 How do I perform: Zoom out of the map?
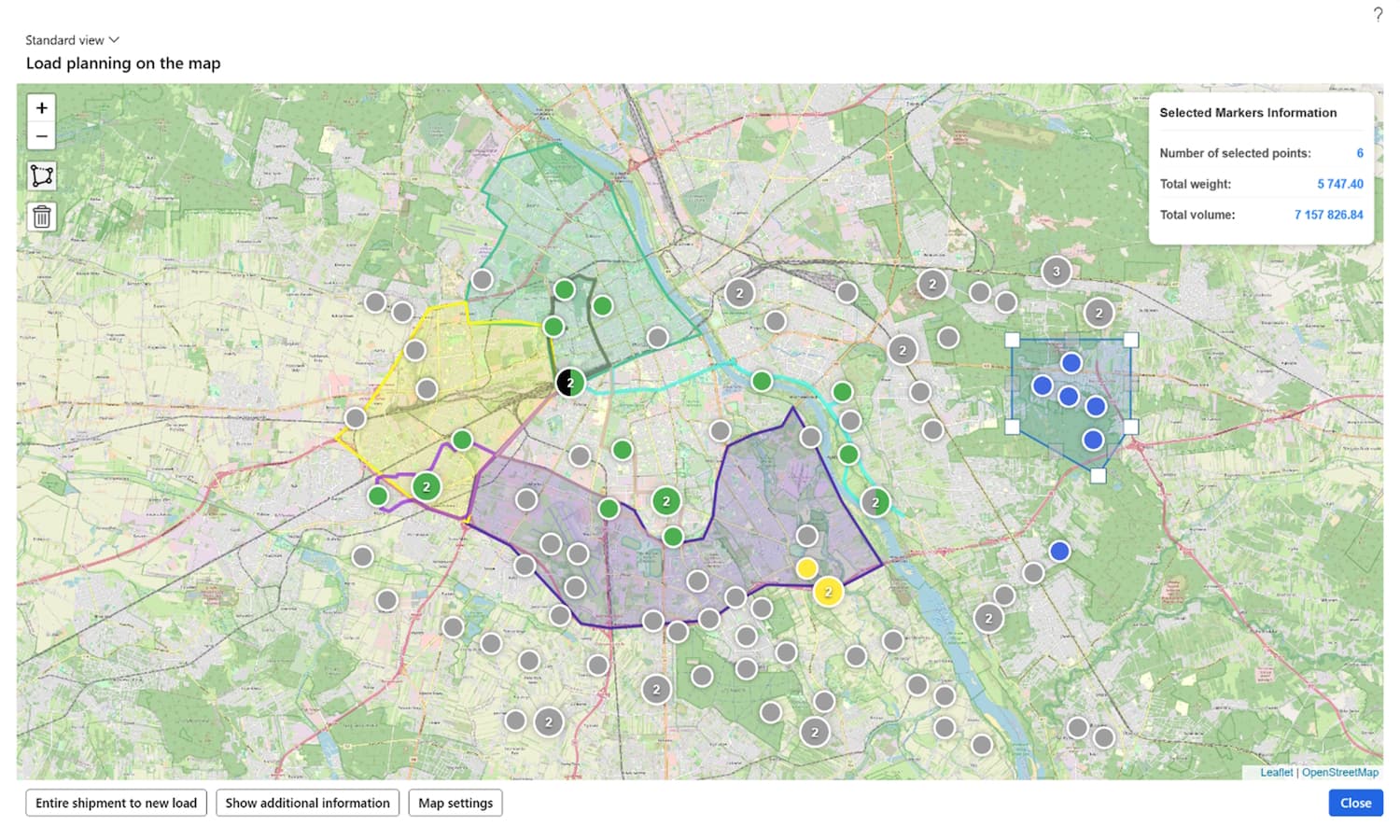(x=41, y=136)
